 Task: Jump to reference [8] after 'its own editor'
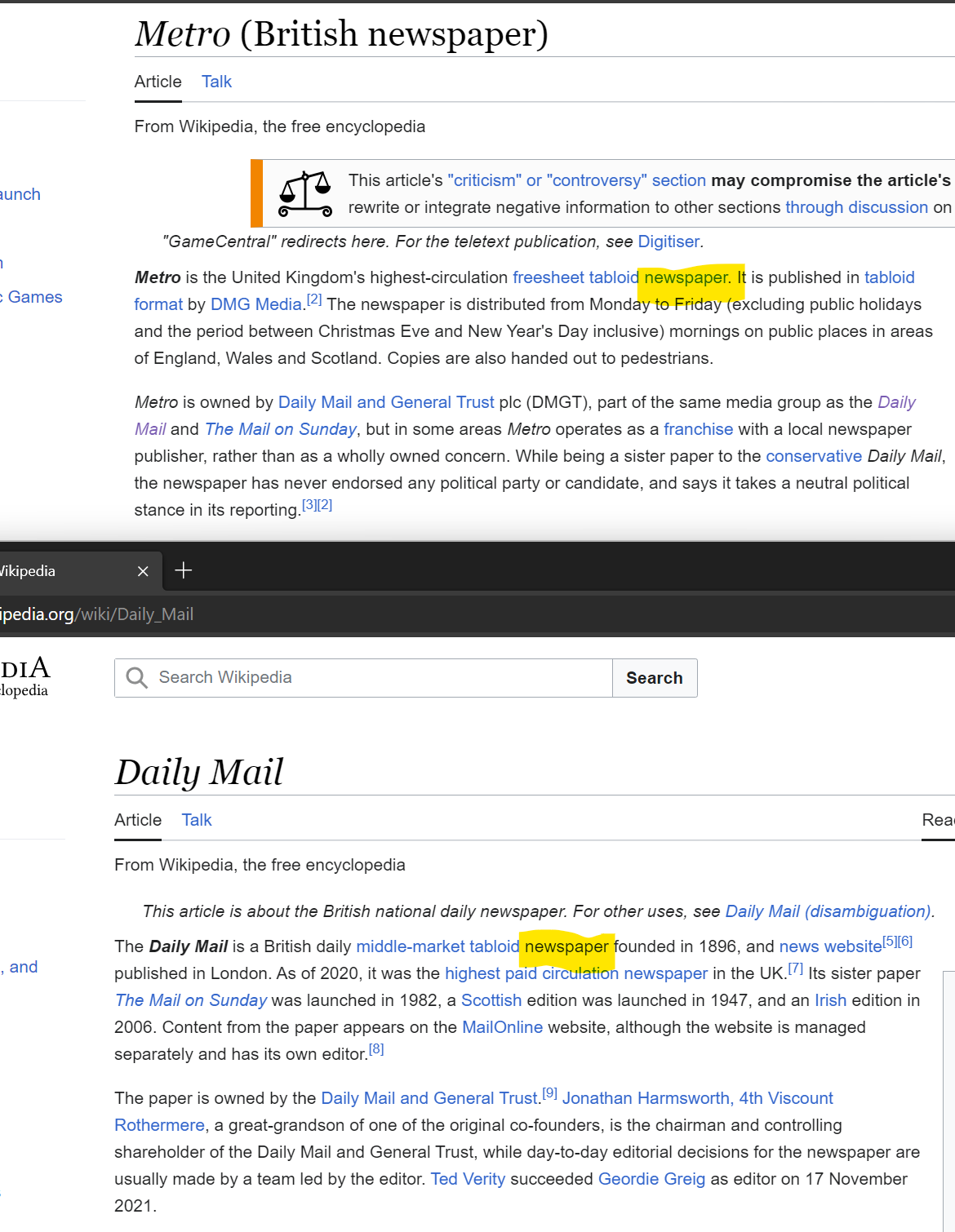click(x=376, y=1049)
